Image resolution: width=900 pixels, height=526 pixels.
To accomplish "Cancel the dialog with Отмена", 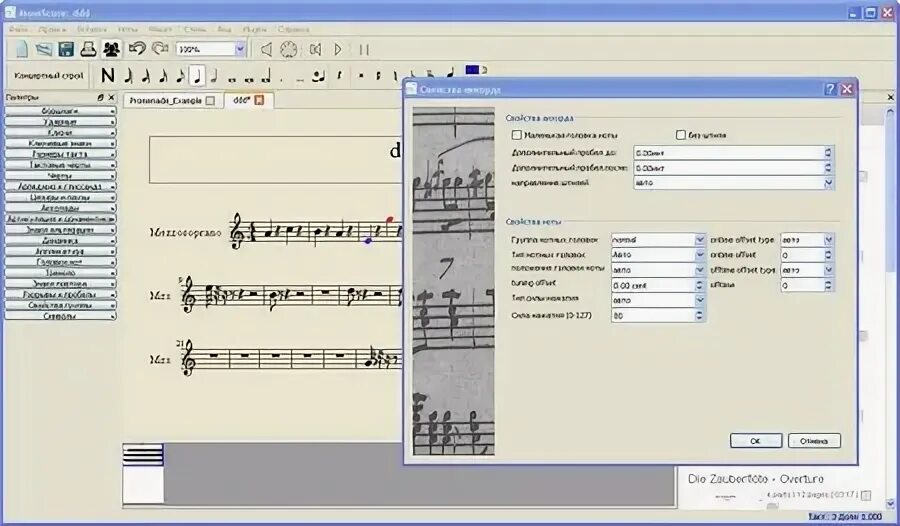I will [814, 440].
